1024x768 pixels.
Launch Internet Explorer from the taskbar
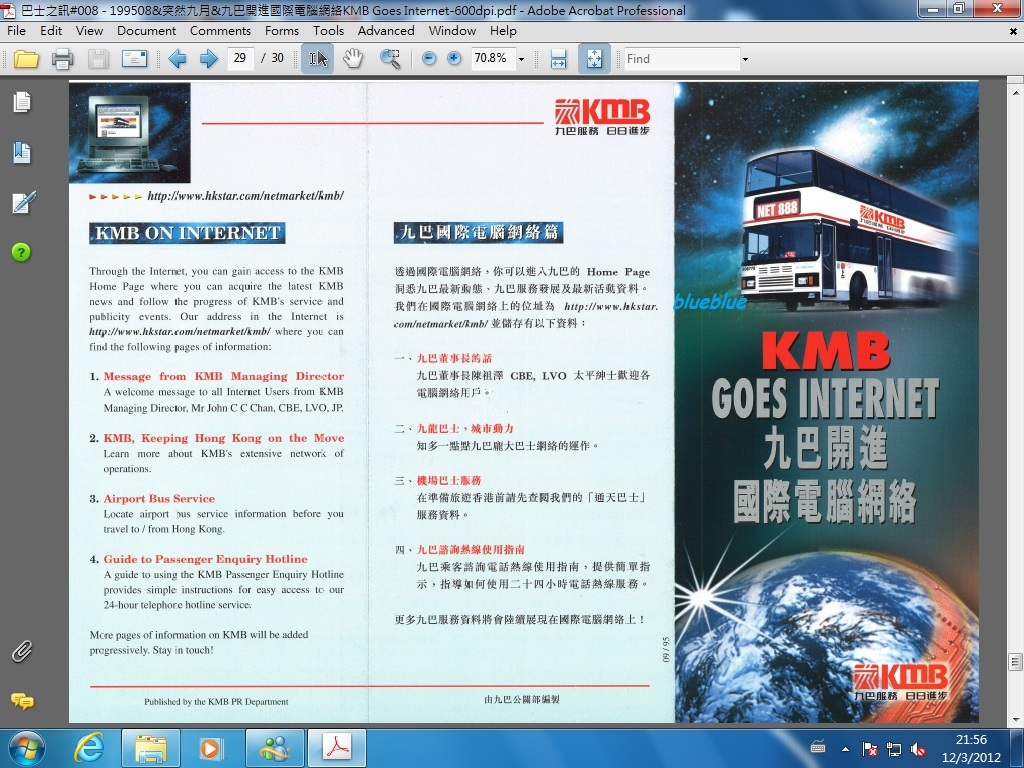coord(89,748)
